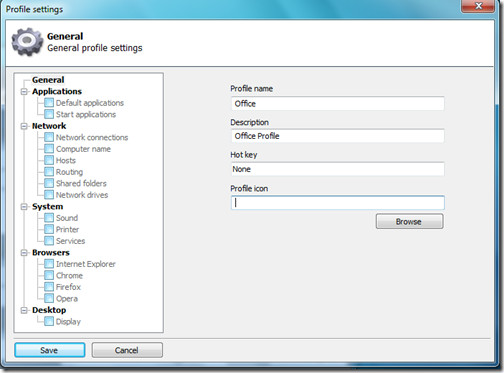This screenshot has height=373, width=504.
Task: Open Computer name text entry
Action: pos(83,149)
